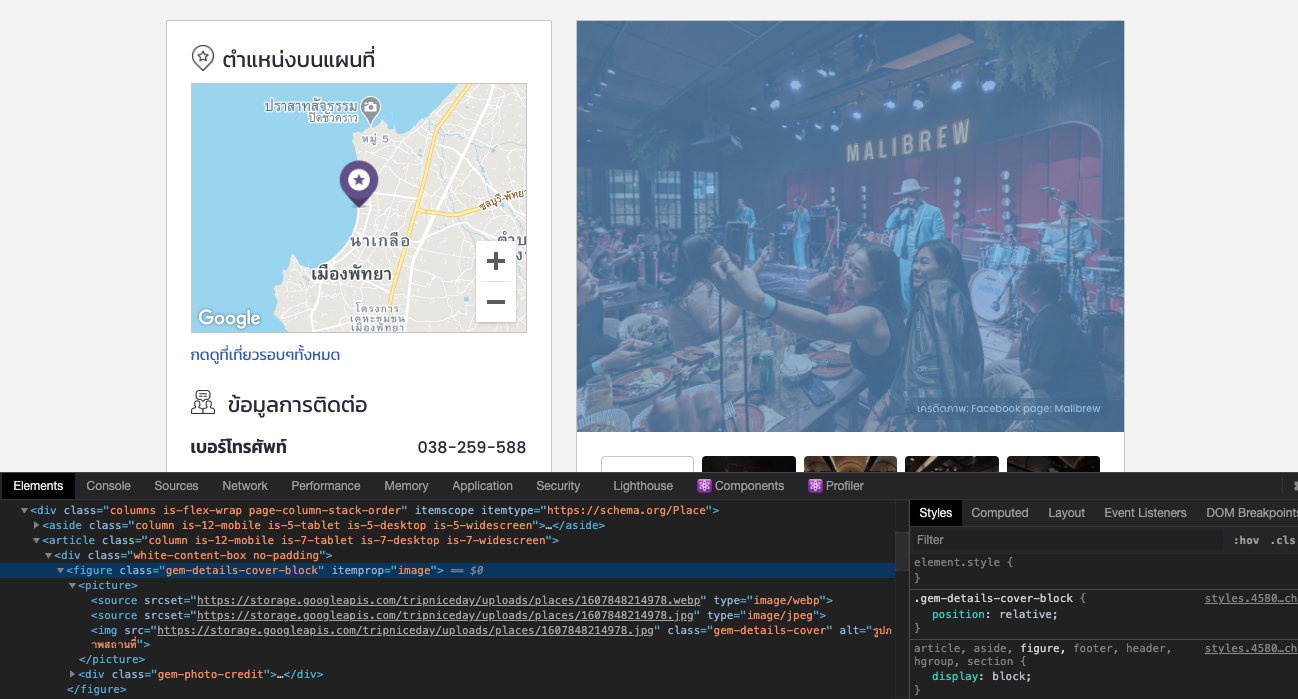Expand the gem-photo-credit div node
This screenshot has width=1298, height=699.
pos(72,675)
